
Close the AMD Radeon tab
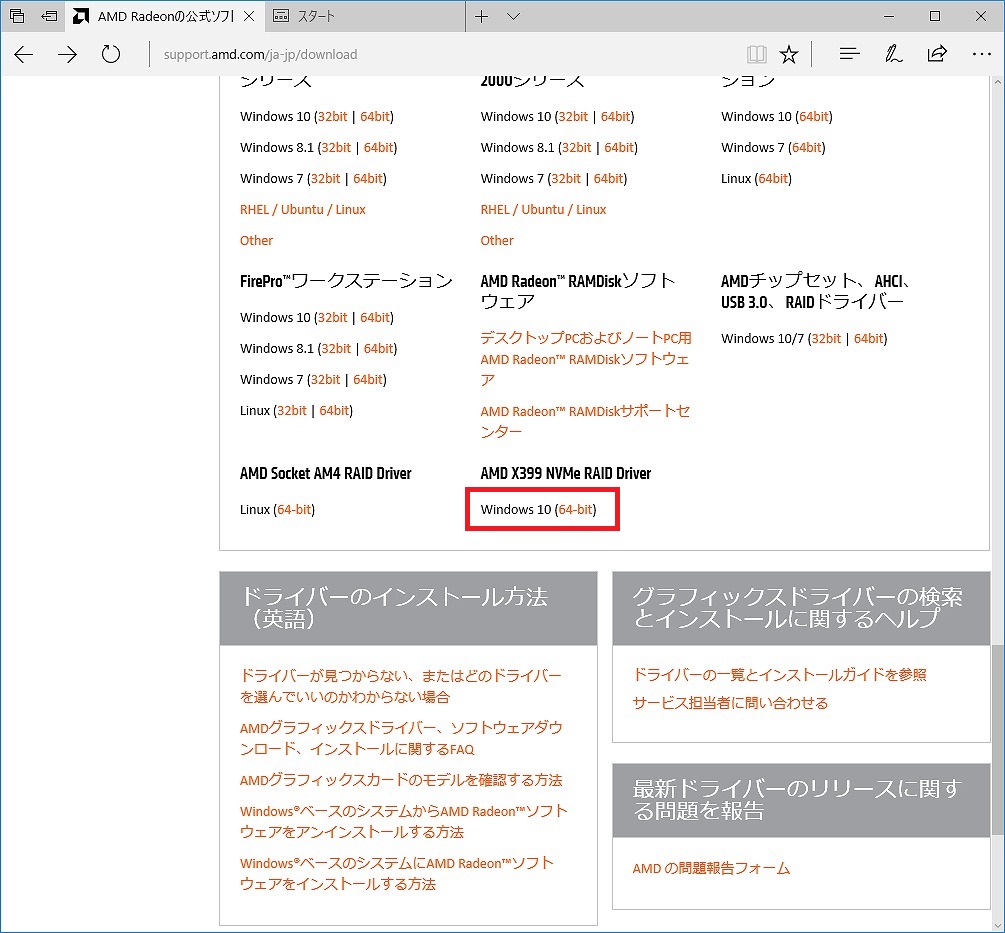[x=249, y=17]
